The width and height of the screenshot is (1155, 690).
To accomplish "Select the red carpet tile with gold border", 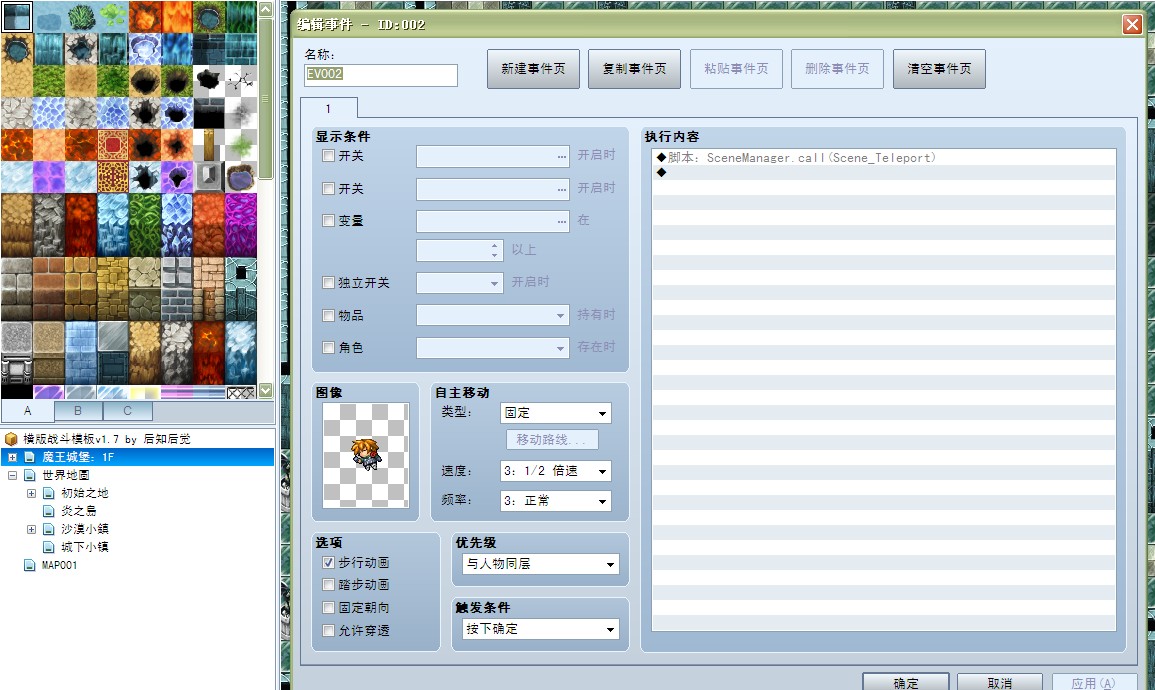I will coord(113,144).
